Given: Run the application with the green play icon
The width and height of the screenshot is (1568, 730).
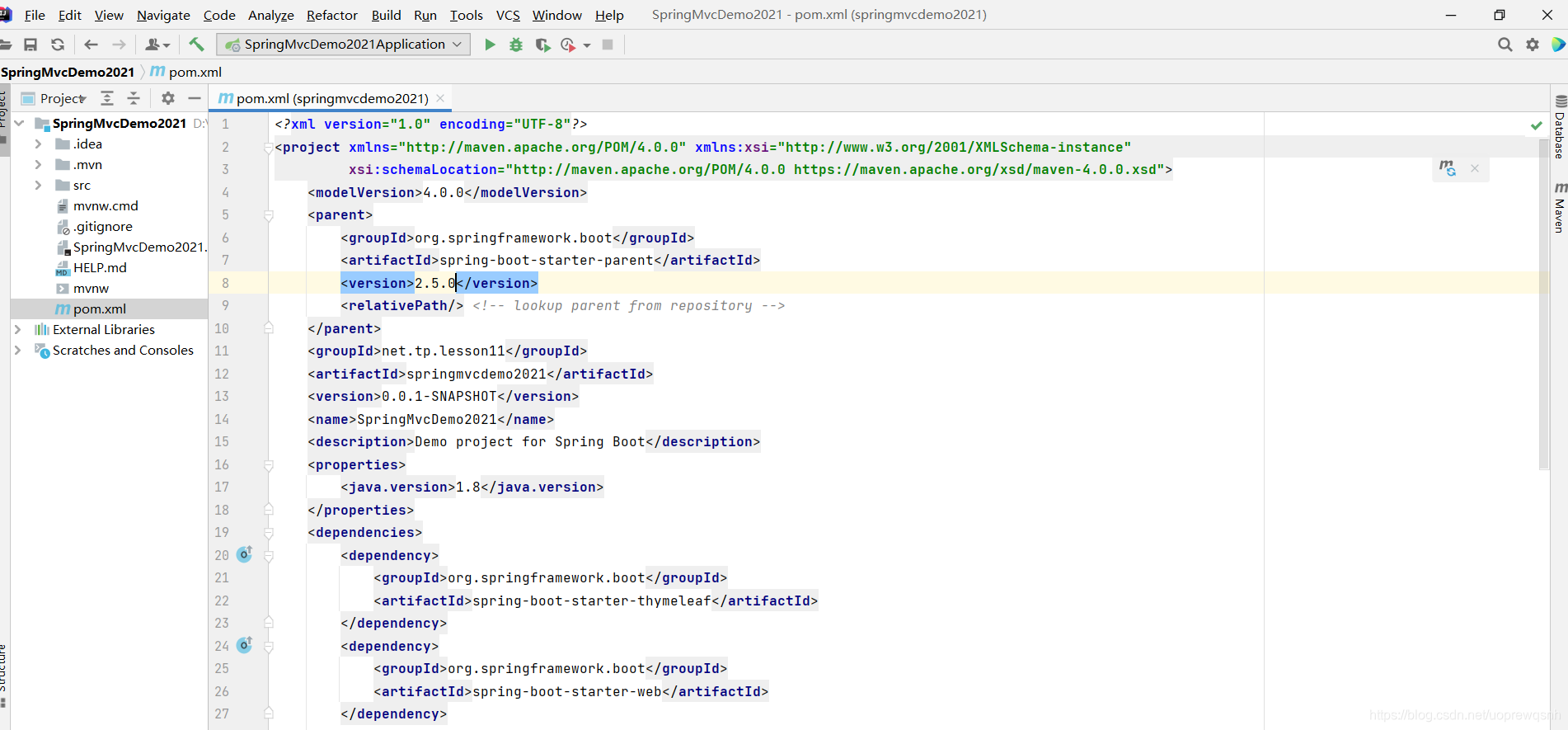Looking at the screenshot, I should click(490, 45).
